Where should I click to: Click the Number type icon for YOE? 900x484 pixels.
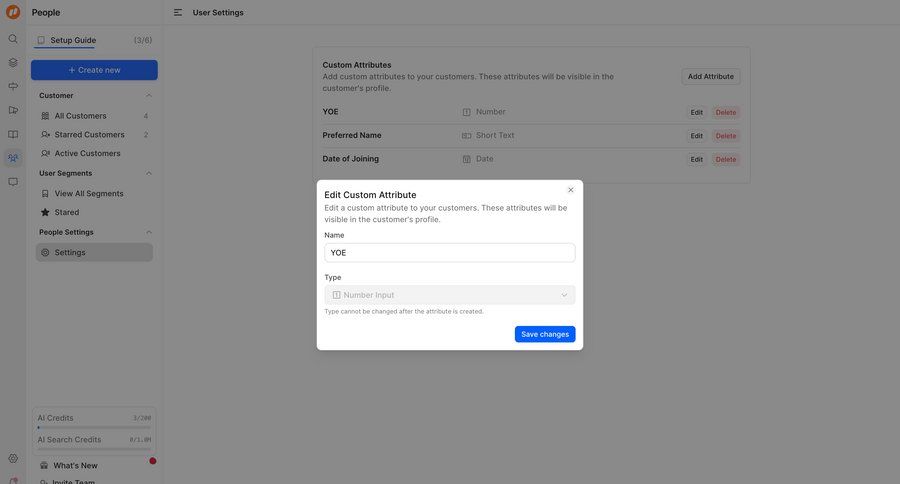[467, 113]
